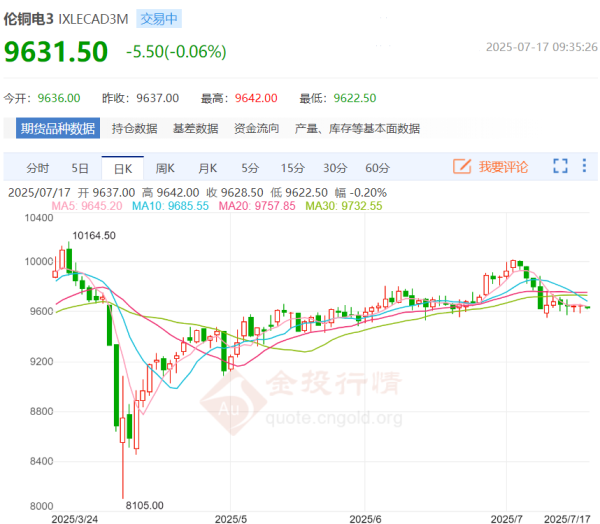This screenshot has height=524, width=600.
Task: Open the three-dot more options menu
Action: point(585,167)
